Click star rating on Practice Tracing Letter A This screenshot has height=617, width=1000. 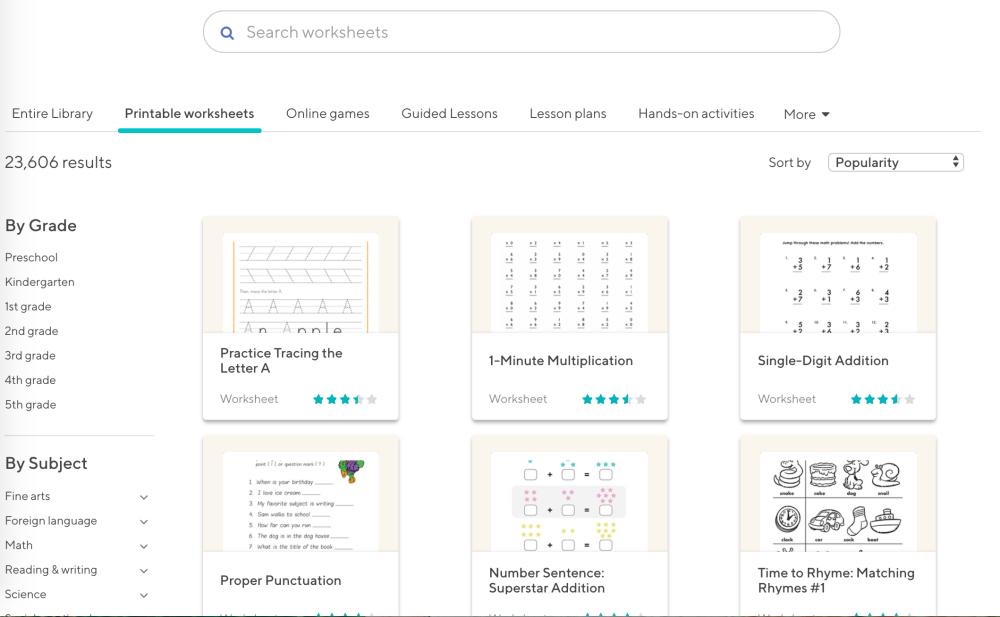[x=345, y=399]
